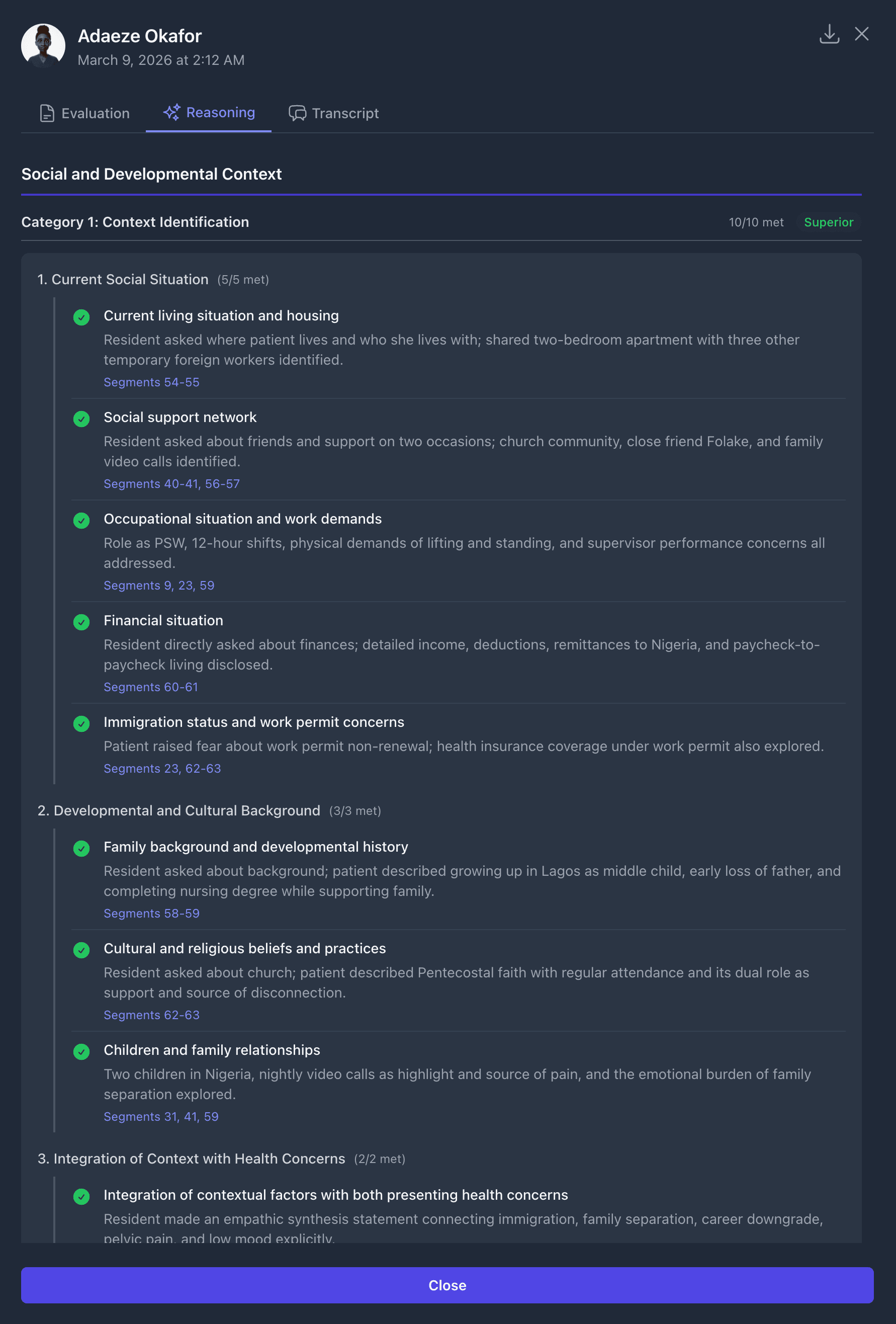Switch to the Evaluation tab
Image resolution: width=896 pixels, height=1324 pixels.
coord(95,113)
